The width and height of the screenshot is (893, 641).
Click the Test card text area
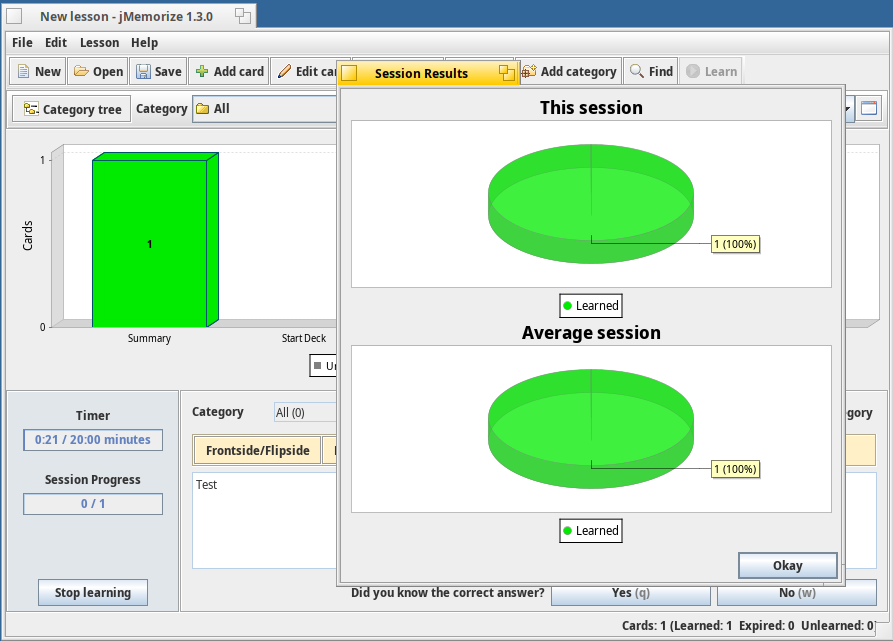(265, 520)
